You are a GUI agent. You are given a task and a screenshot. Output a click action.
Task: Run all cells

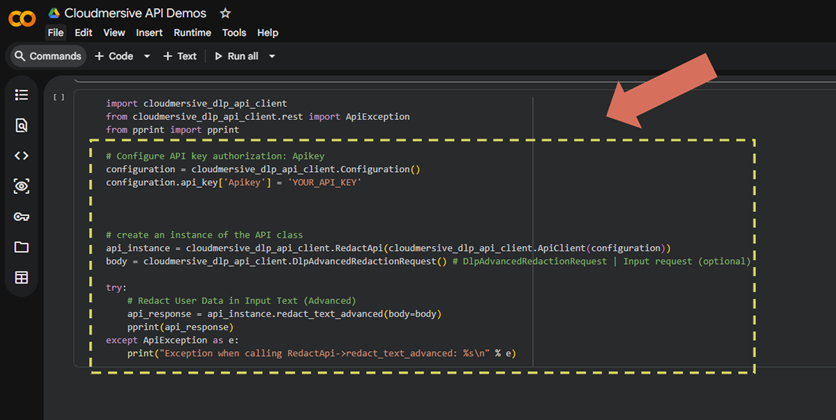click(x=236, y=56)
